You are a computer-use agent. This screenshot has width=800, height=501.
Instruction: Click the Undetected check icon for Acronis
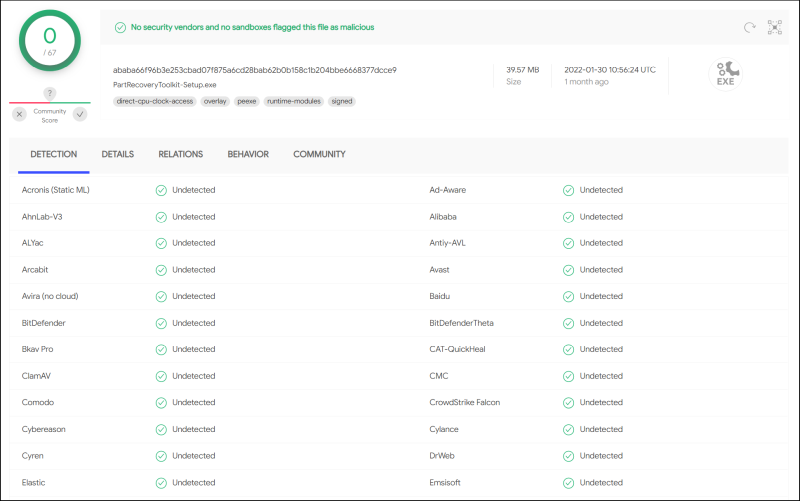(161, 190)
